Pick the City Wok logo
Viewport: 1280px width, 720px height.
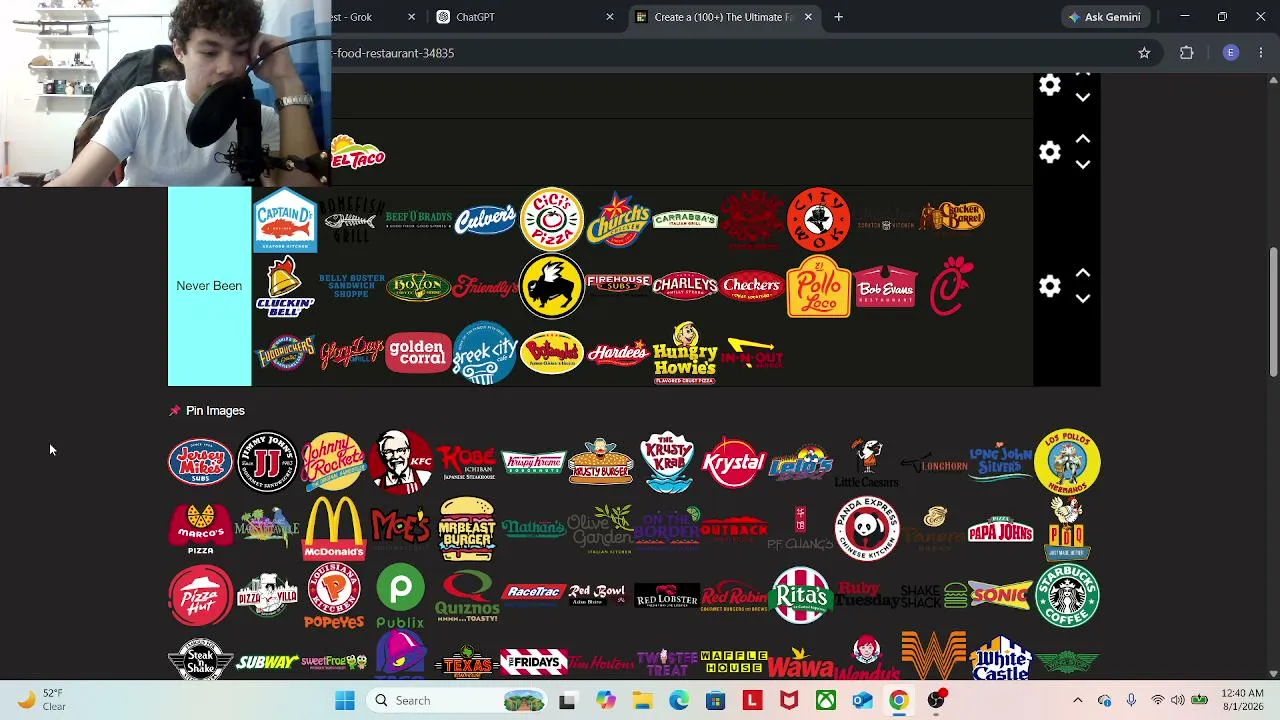tap(818, 219)
